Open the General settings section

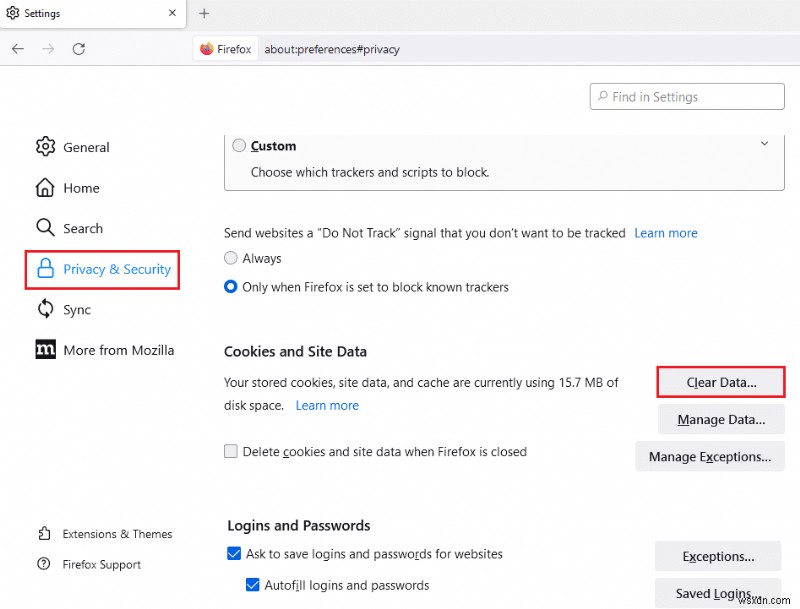pyautogui.click(x=85, y=147)
